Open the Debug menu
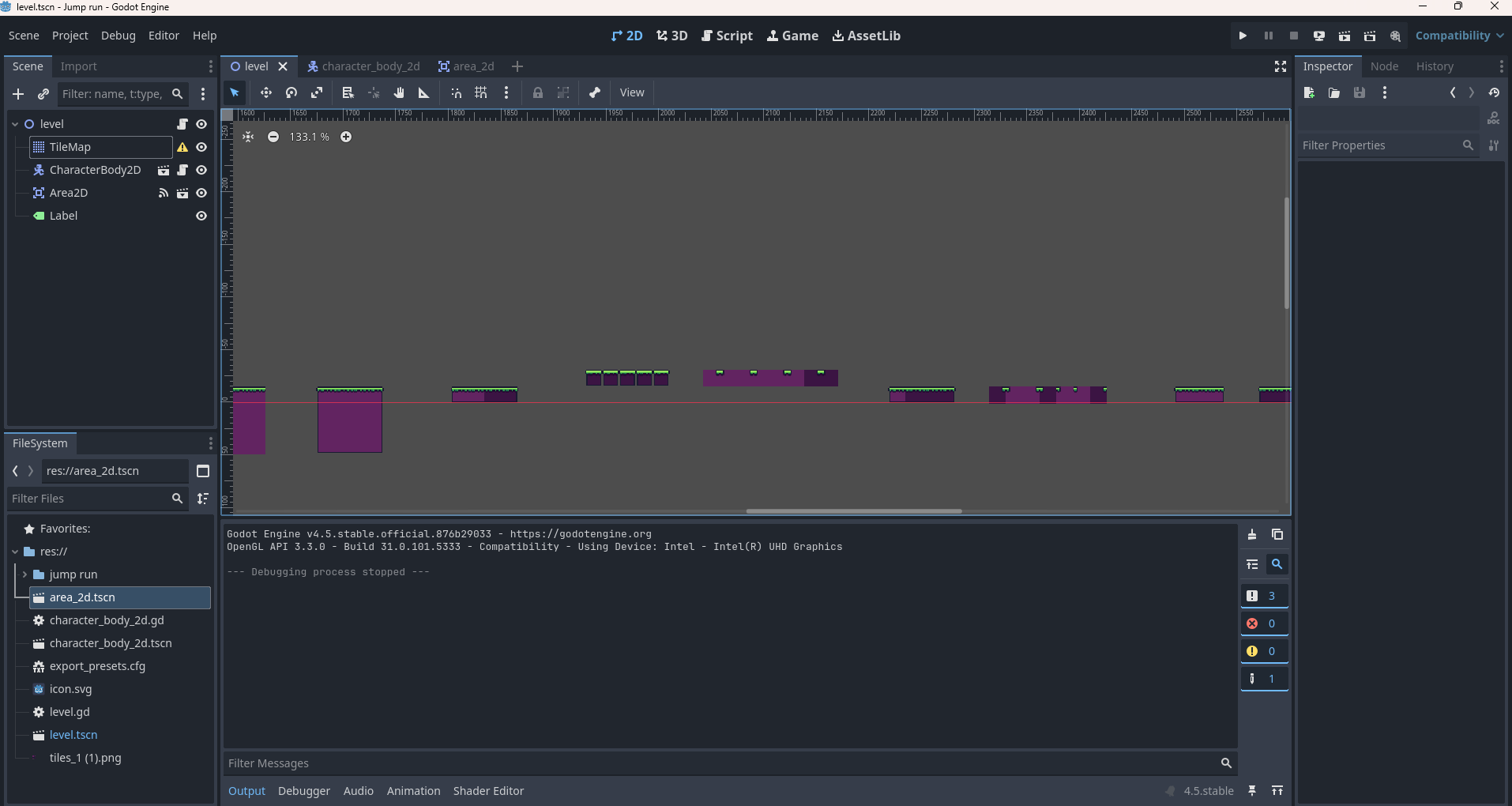Viewport: 1512px width, 806px height. [x=118, y=36]
